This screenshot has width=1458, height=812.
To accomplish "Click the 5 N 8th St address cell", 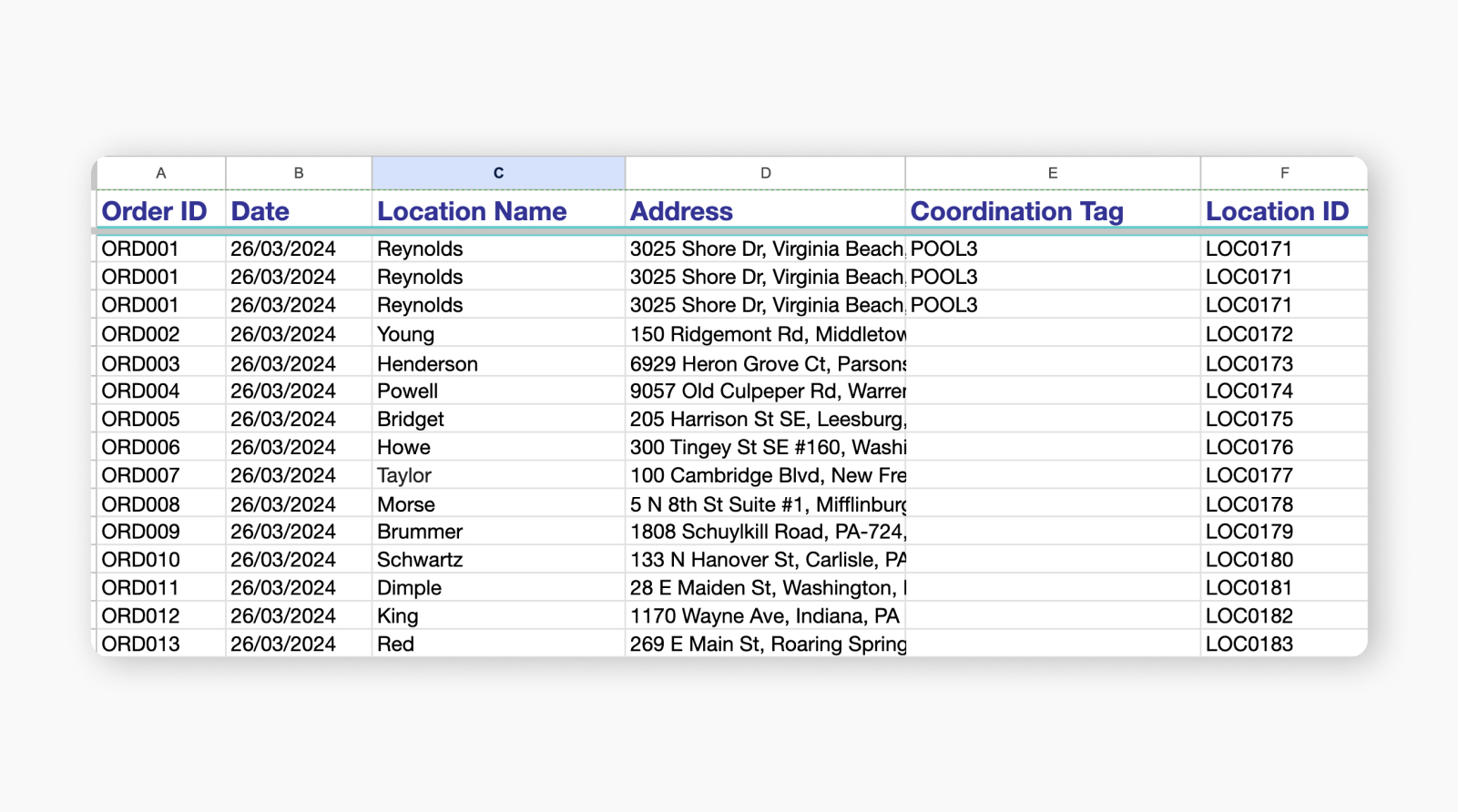I will click(x=767, y=504).
